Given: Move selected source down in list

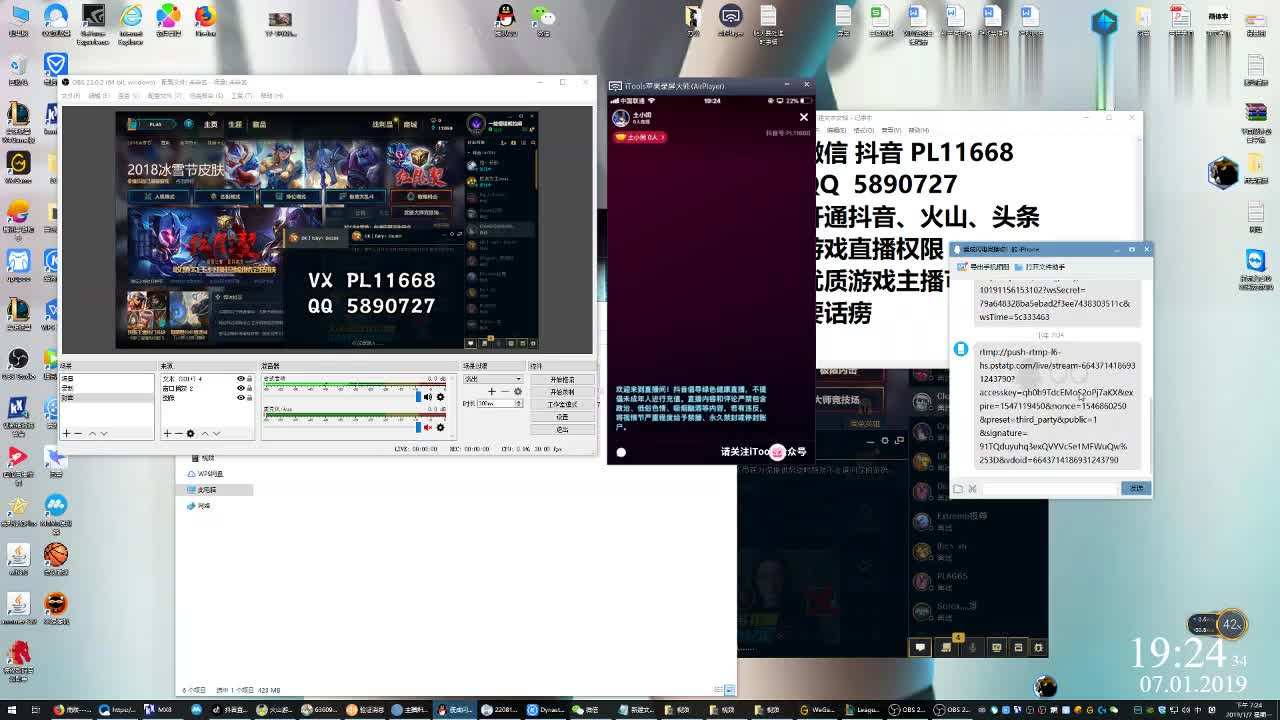Looking at the screenshot, I should pyautogui.click(x=216, y=433).
